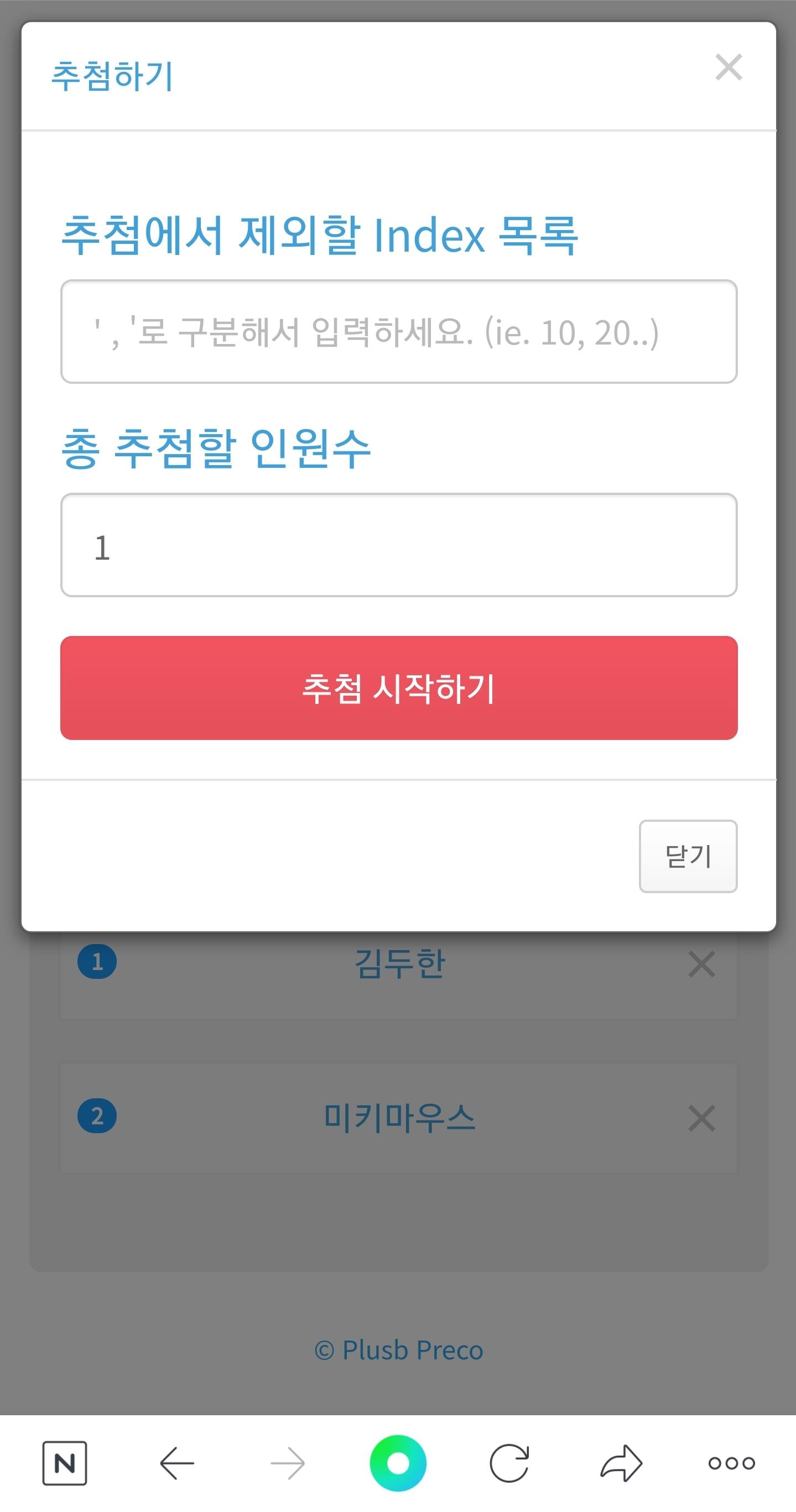The width and height of the screenshot is (796, 1512).
Task: Click the number 2 badge next to 미키마우스
Action: 97,1116
